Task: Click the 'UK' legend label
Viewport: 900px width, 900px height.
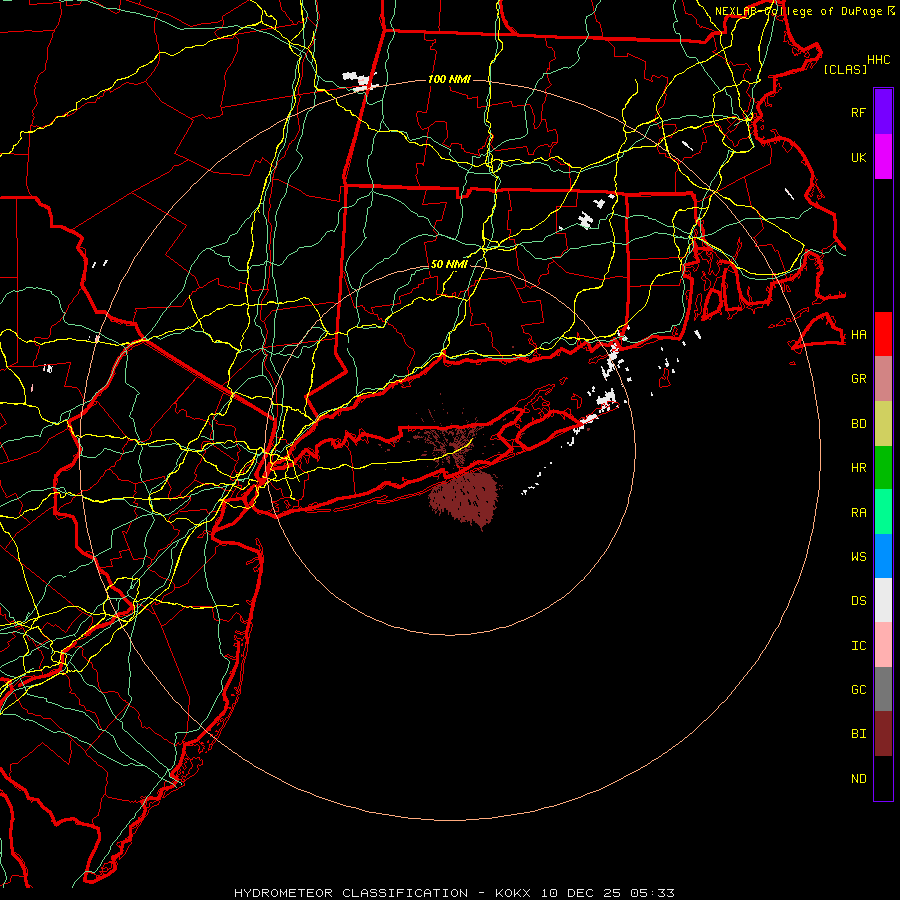Action: 858,157
